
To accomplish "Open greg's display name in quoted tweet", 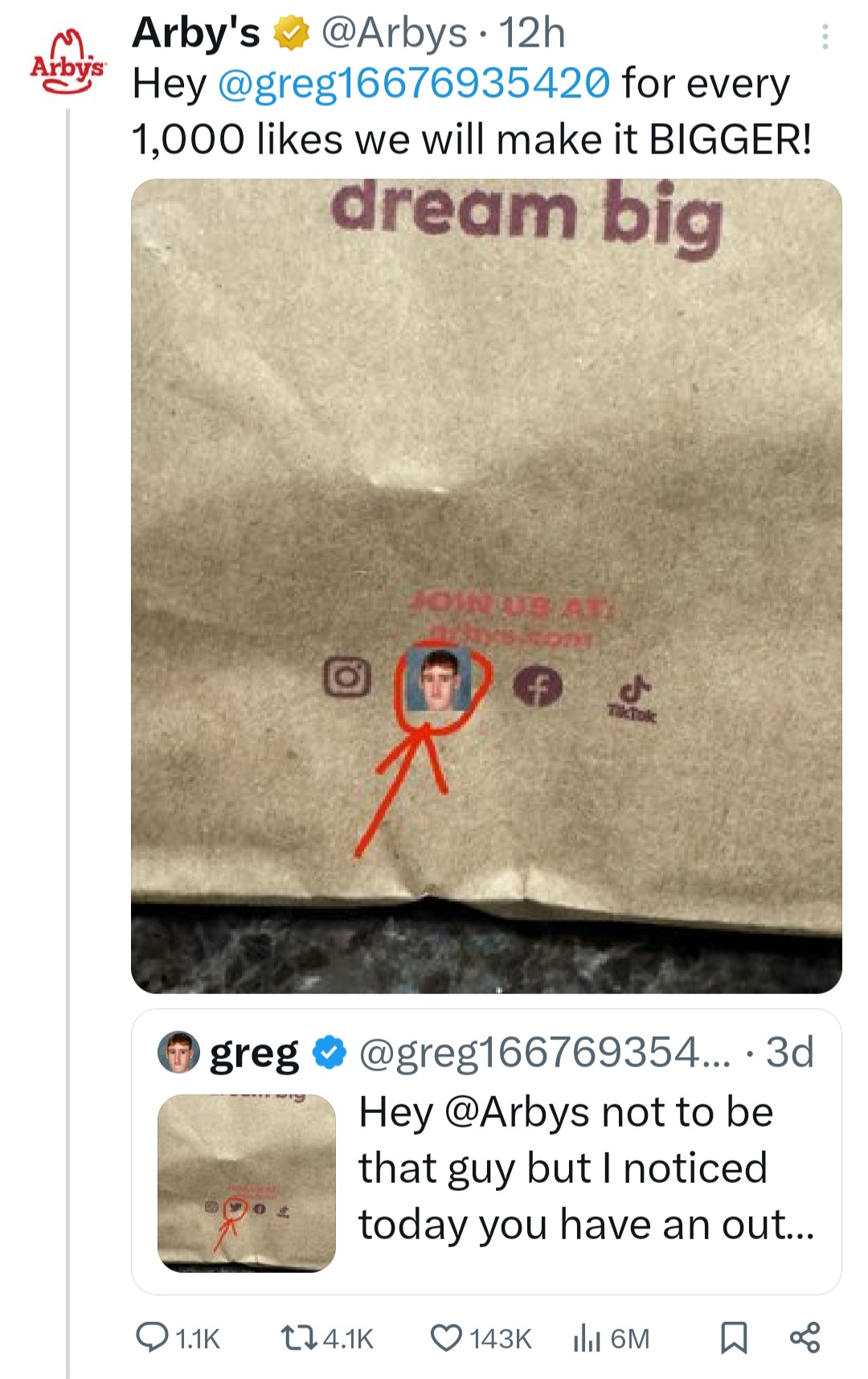I will click(x=254, y=1053).
